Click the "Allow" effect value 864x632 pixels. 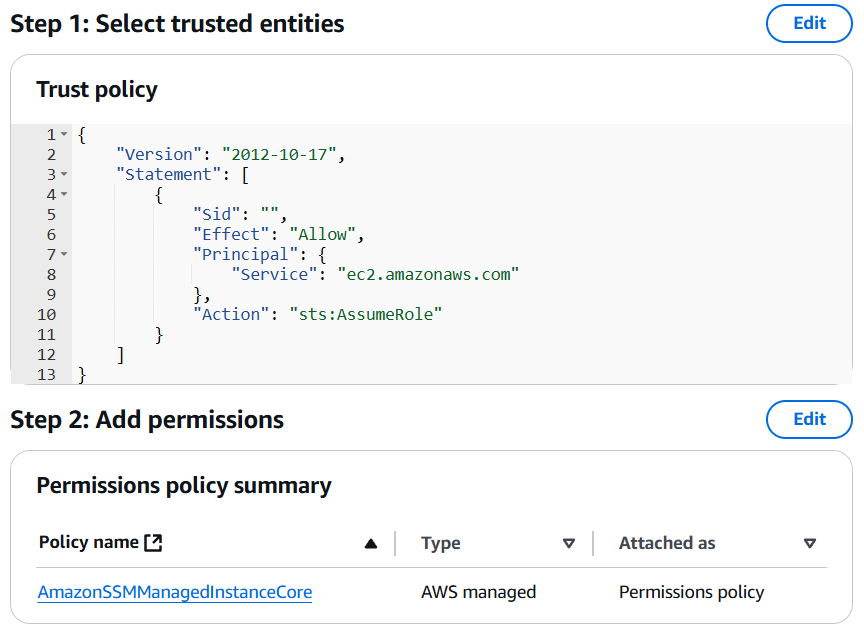click(323, 235)
